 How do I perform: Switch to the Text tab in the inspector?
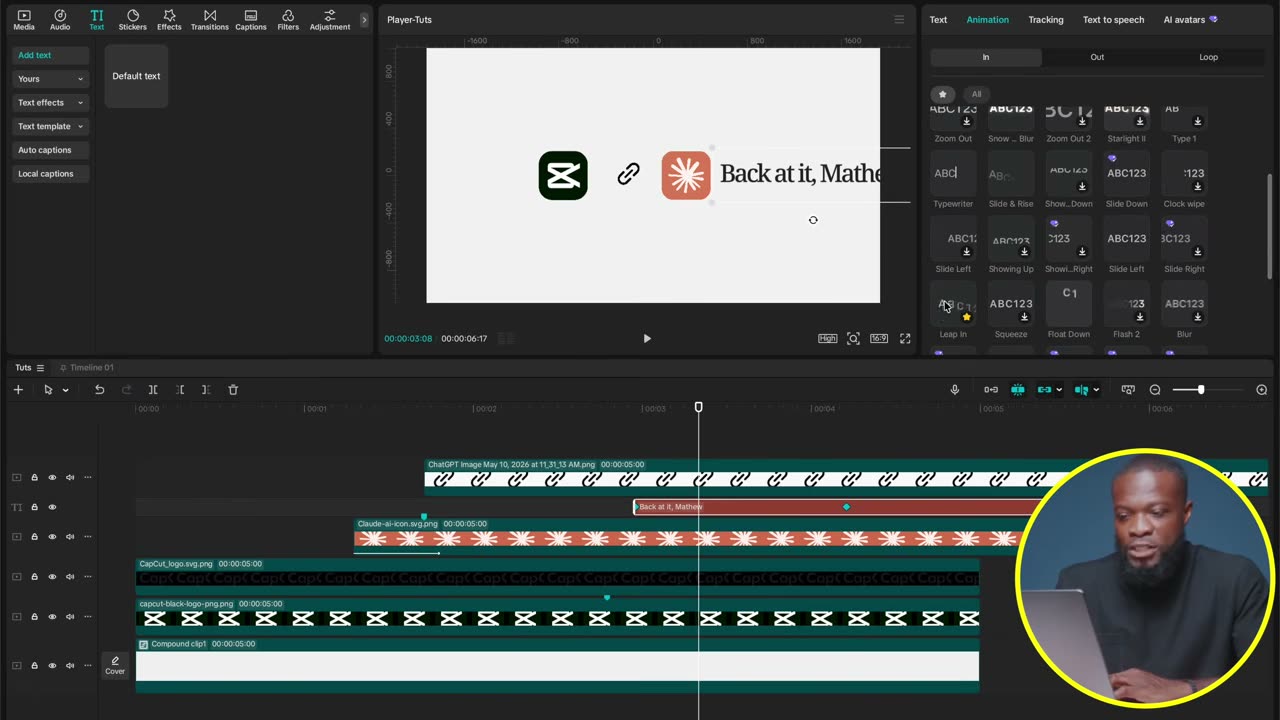tap(938, 20)
